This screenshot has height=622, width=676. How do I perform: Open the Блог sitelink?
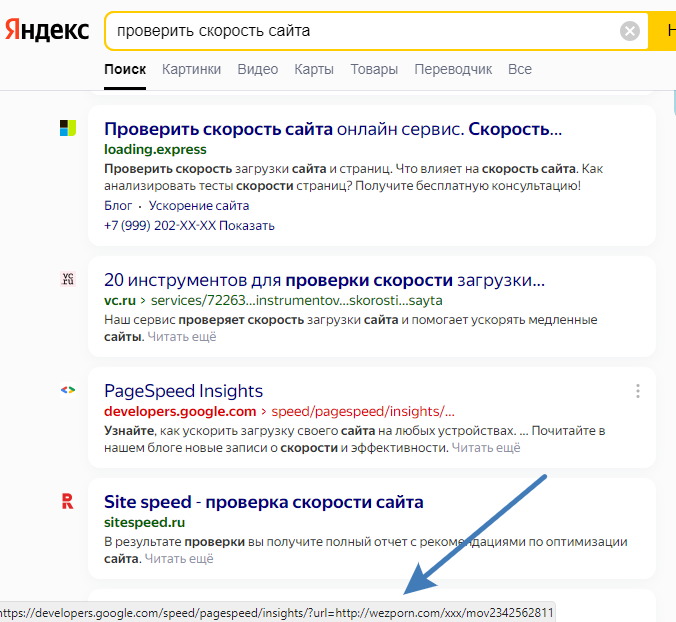[x=118, y=206]
